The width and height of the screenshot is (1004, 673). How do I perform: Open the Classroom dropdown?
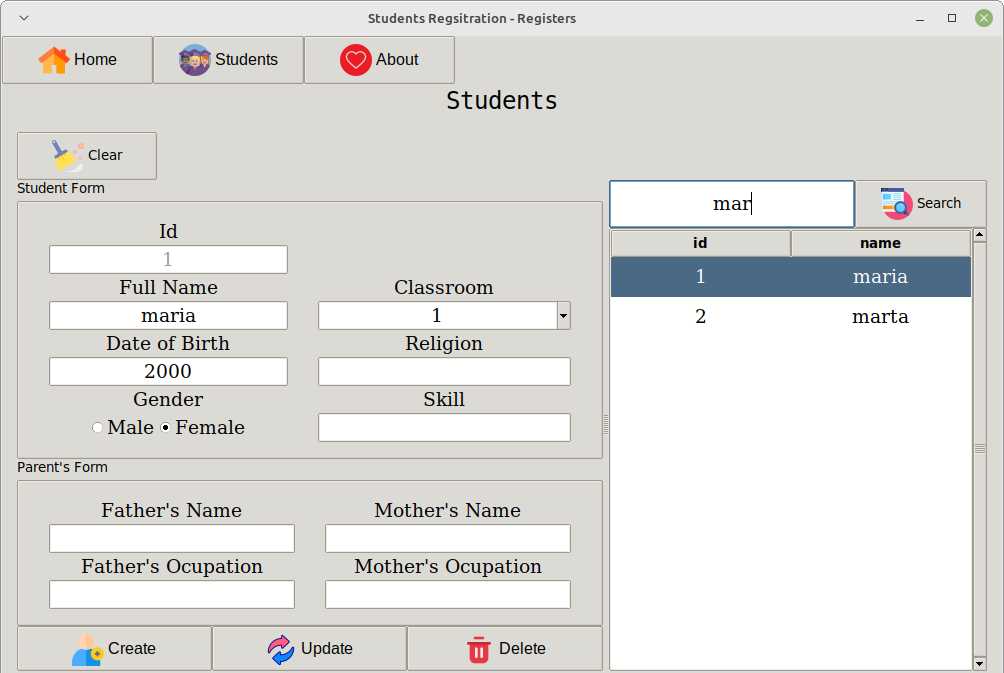coord(561,315)
